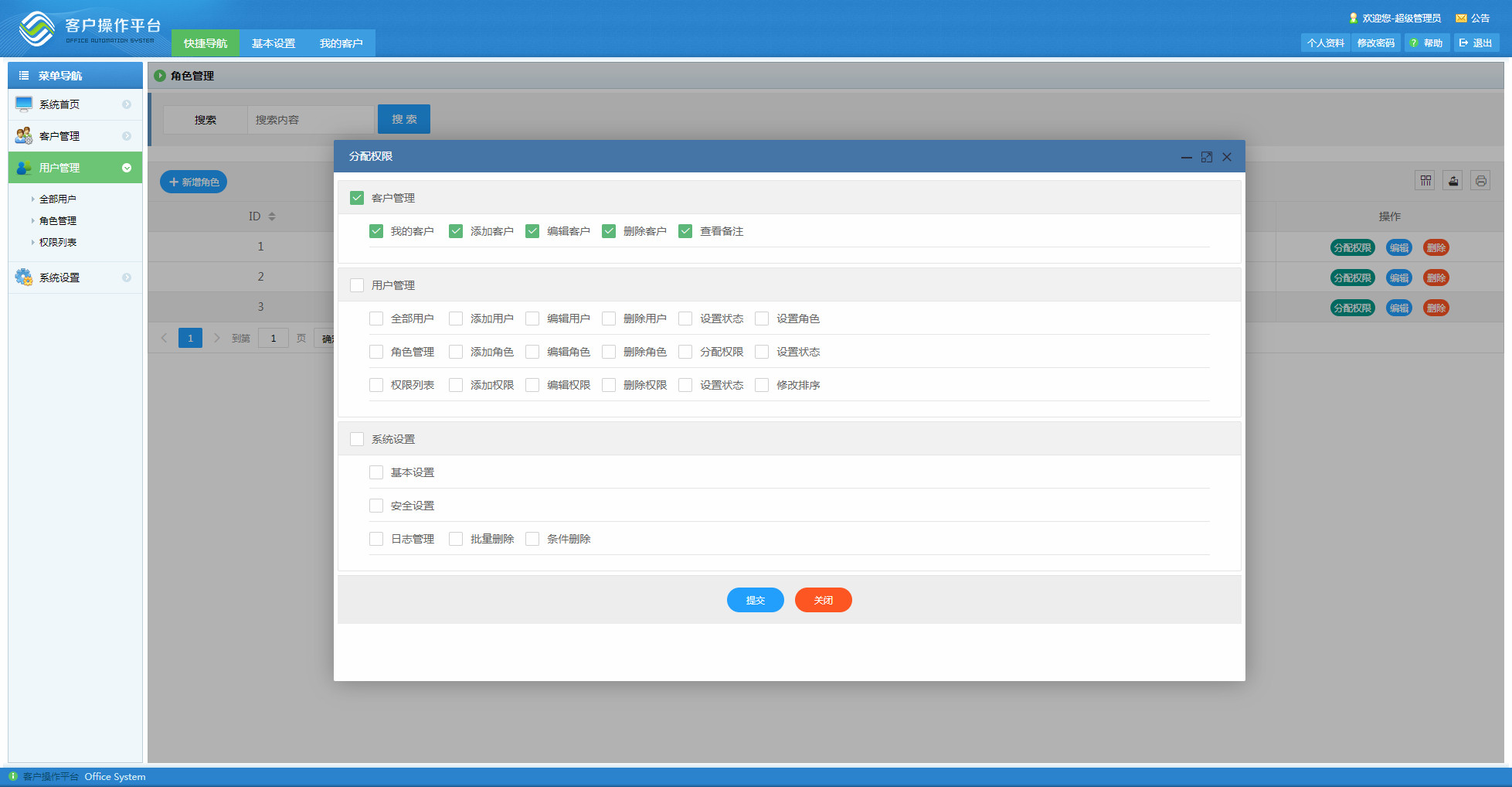Toggle the ID column sort arrows
The height and width of the screenshot is (787, 1512).
tap(272, 216)
